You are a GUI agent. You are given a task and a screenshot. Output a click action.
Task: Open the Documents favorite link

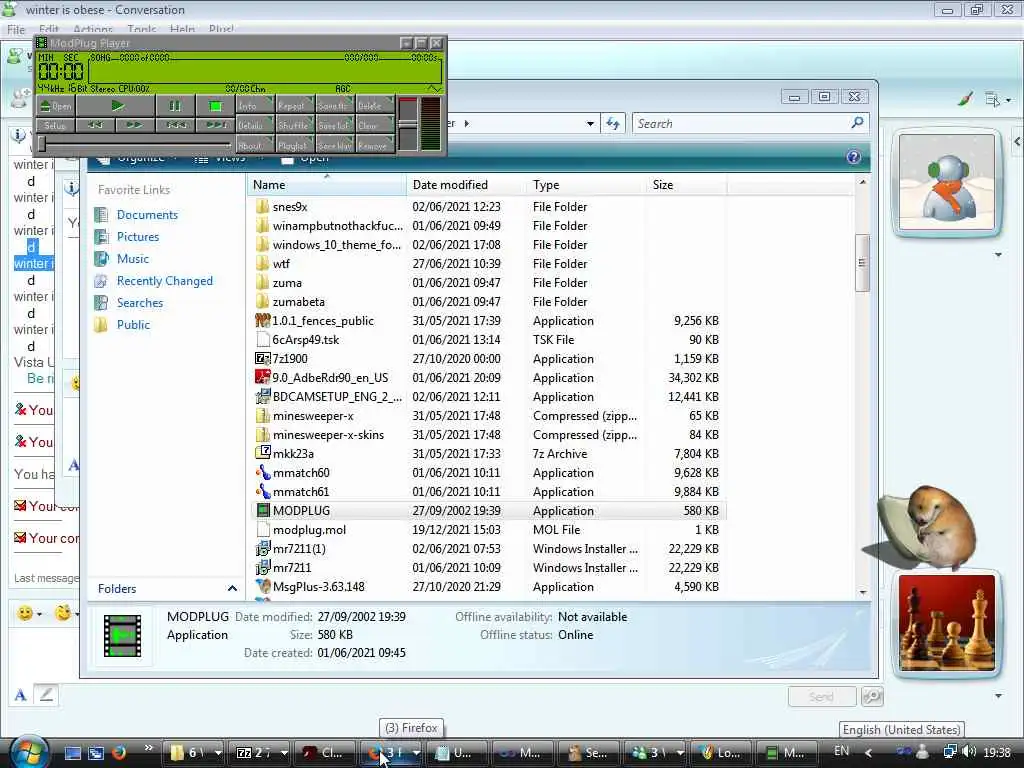click(x=147, y=215)
